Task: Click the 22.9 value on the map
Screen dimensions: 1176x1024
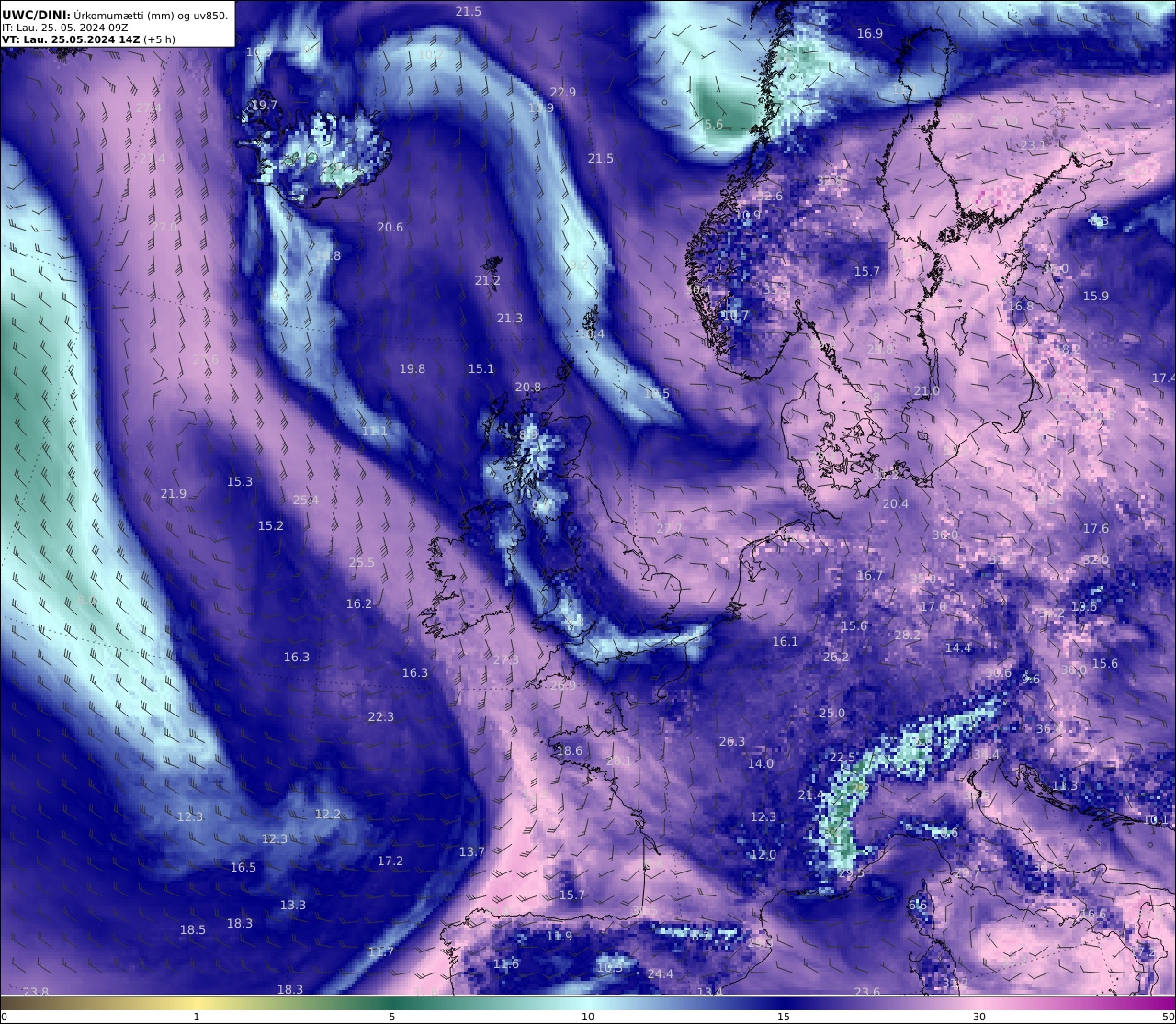Action: click(563, 92)
